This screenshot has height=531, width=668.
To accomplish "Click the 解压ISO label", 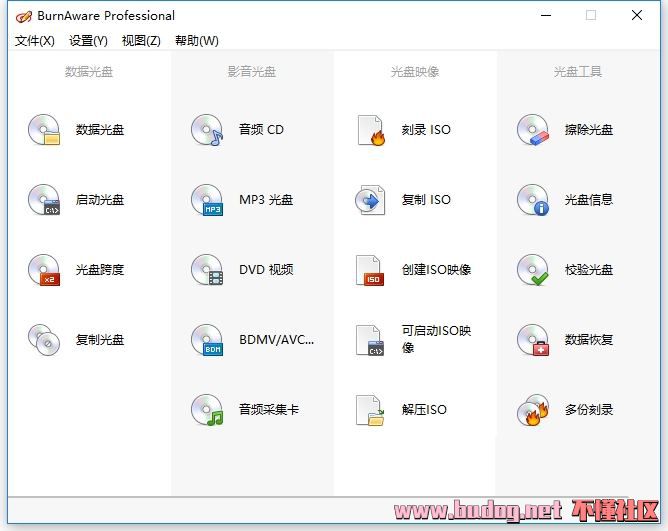I will pos(424,410).
